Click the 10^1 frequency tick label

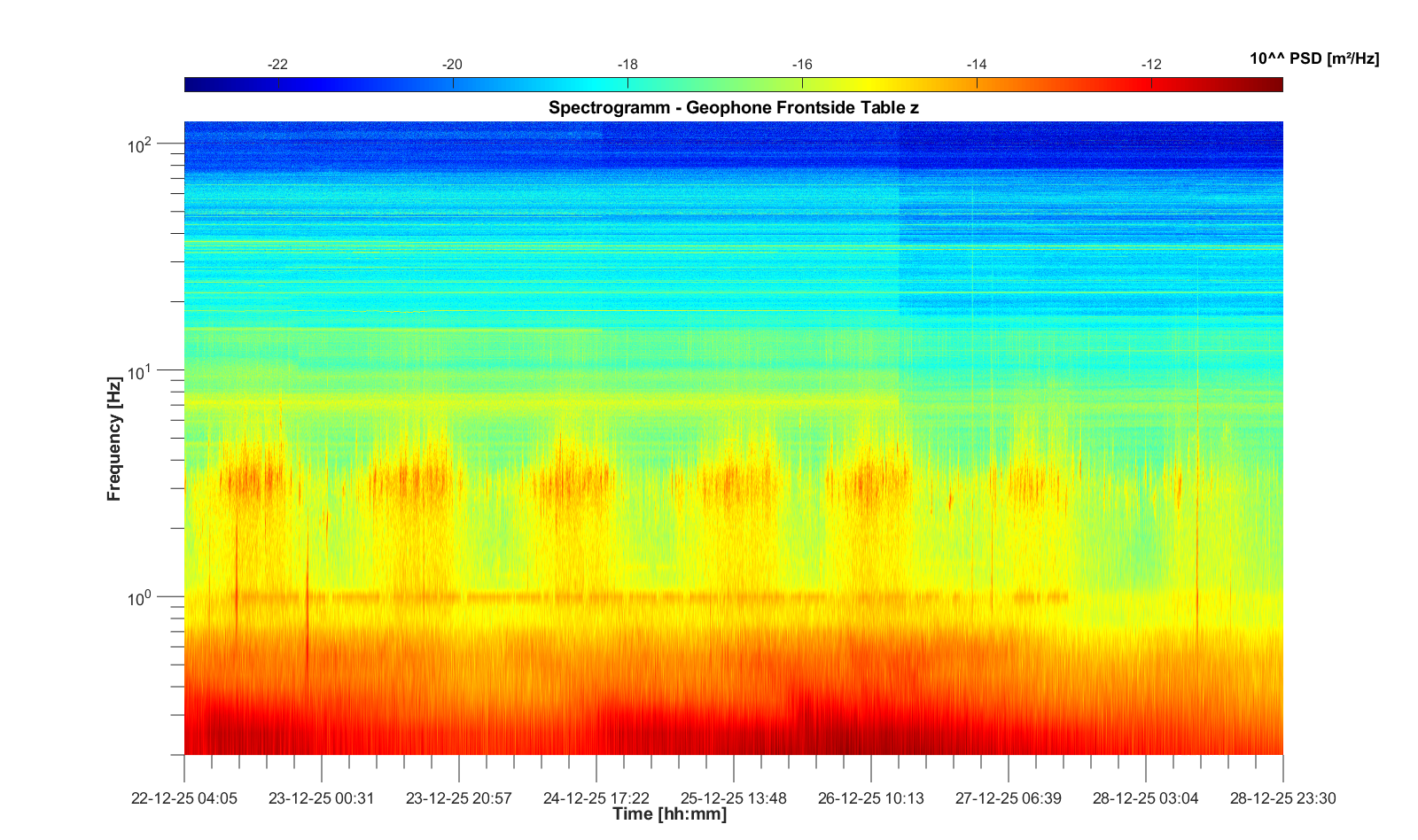click(x=140, y=372)
